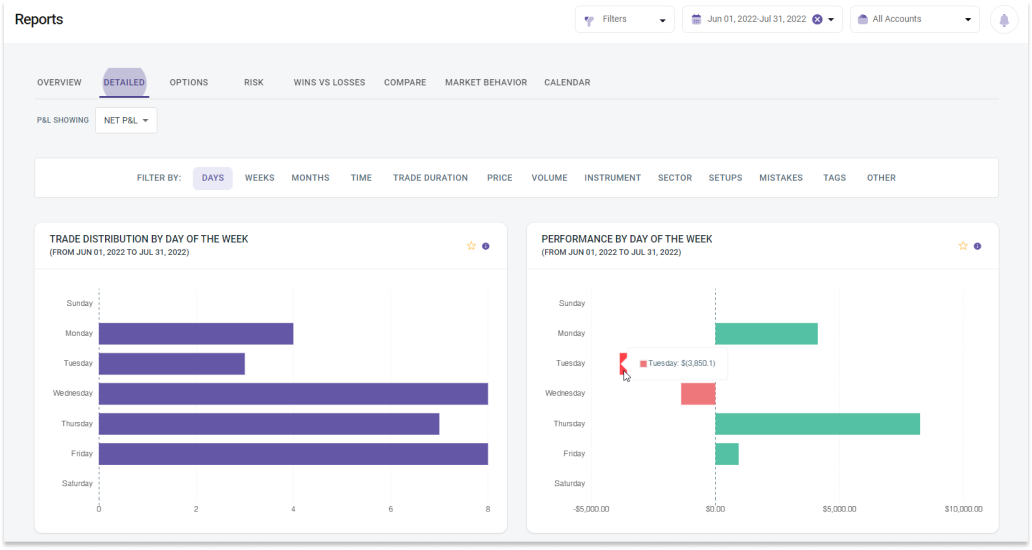Filter by Weeks
This screenshot has width=1032, height=550.
click(259, 178)
